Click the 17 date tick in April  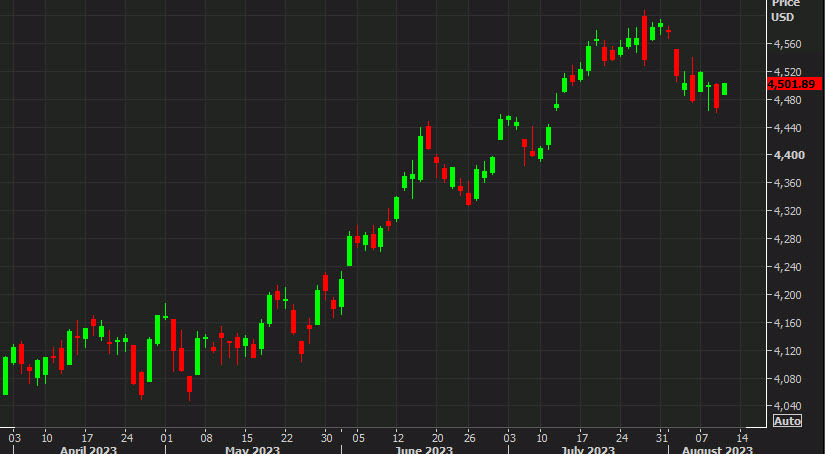pyautogui.click(x=87, y=438)
